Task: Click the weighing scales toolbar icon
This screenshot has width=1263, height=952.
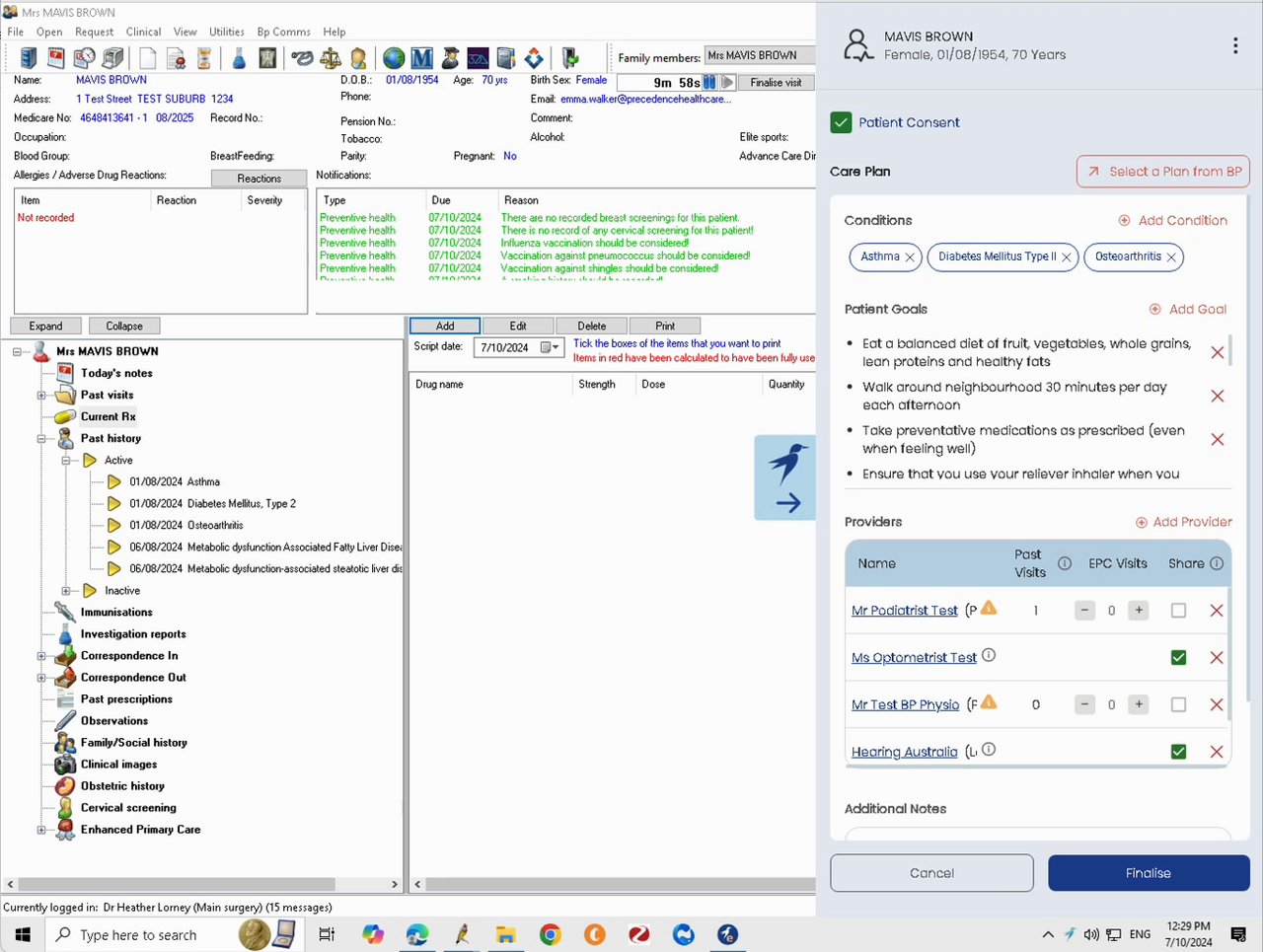Action: point(331,58)
